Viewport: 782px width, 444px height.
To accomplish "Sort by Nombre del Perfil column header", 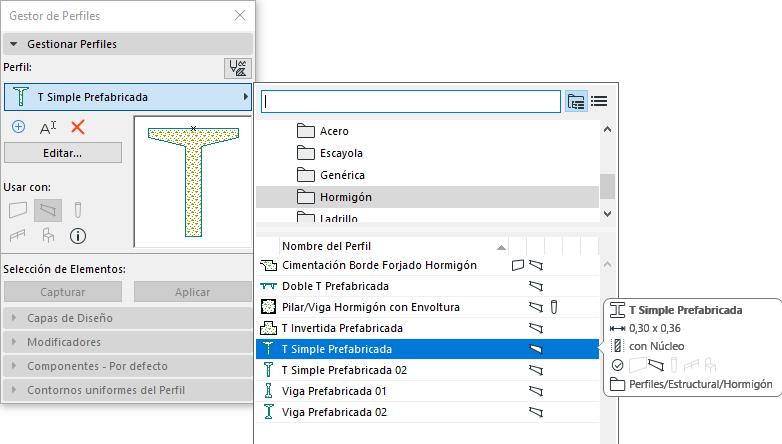I will pos(394,246).
